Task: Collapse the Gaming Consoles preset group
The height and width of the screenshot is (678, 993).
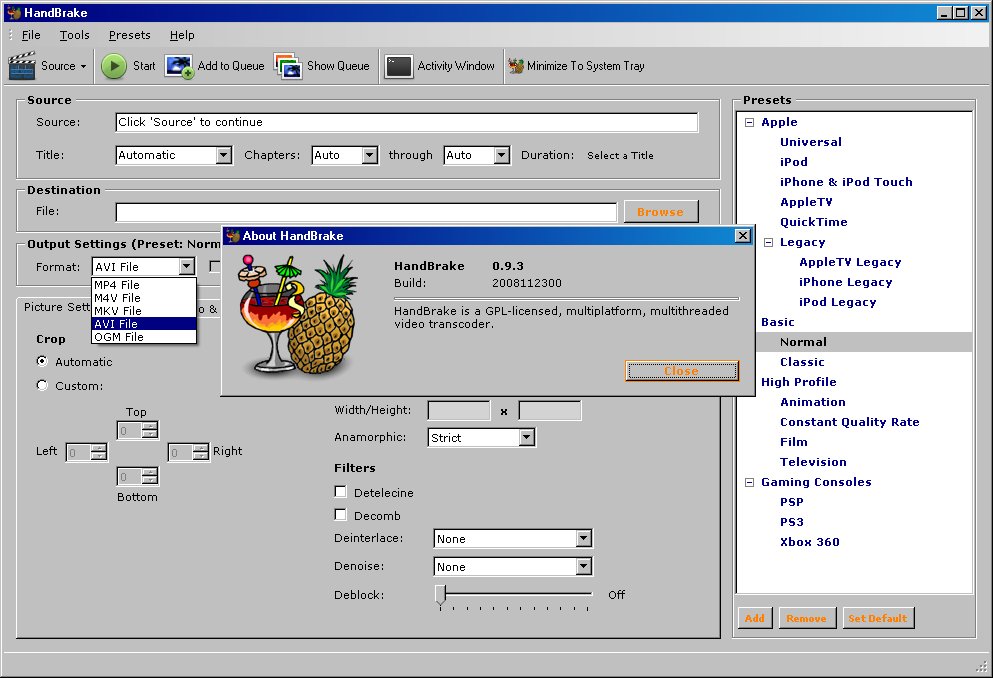Action: (750, 482)
